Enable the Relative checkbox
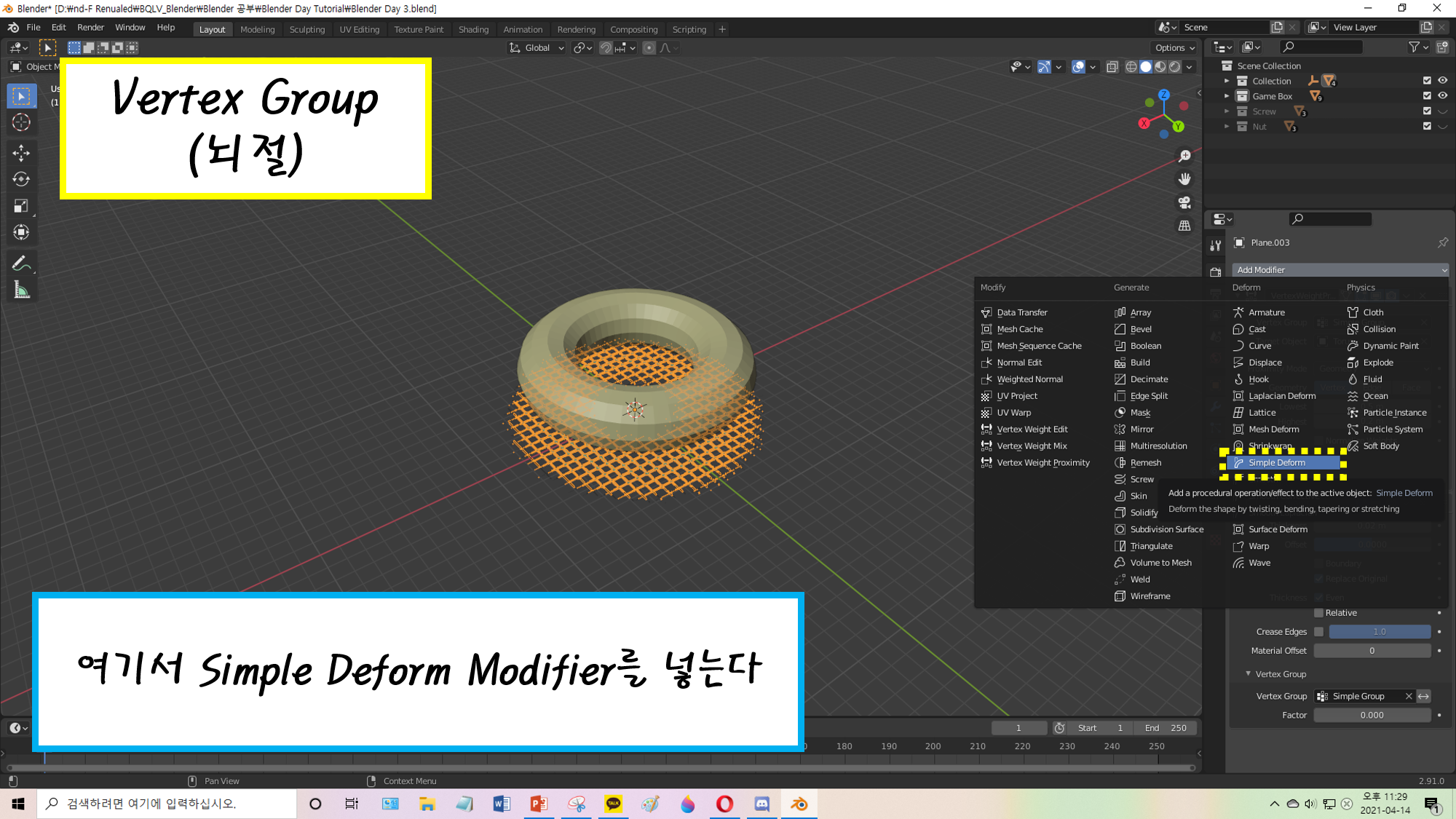Screen dimensions: 1456x819 click(1318, 613)
